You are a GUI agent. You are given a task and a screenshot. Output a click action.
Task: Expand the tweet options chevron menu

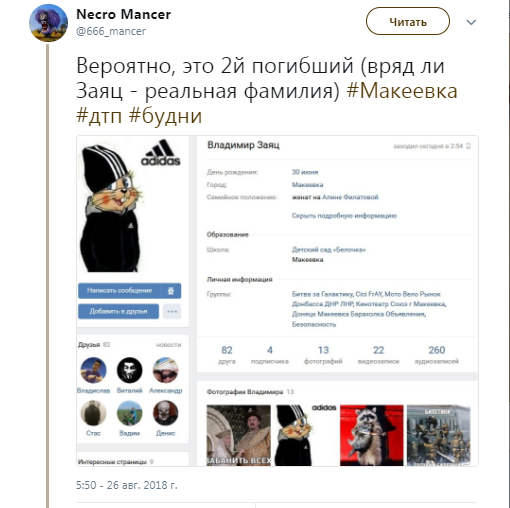471,22
